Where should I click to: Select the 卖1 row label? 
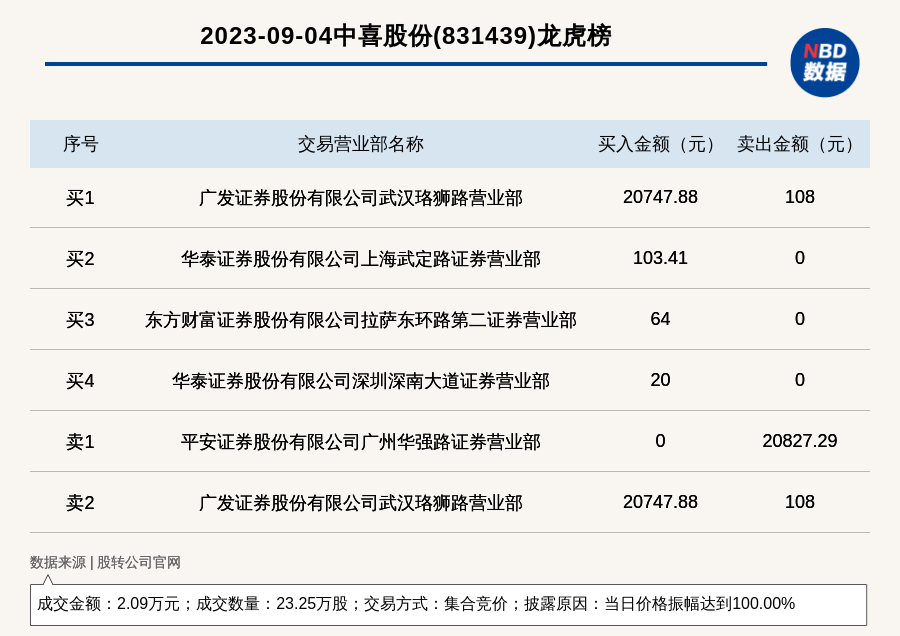pos(80,441)
